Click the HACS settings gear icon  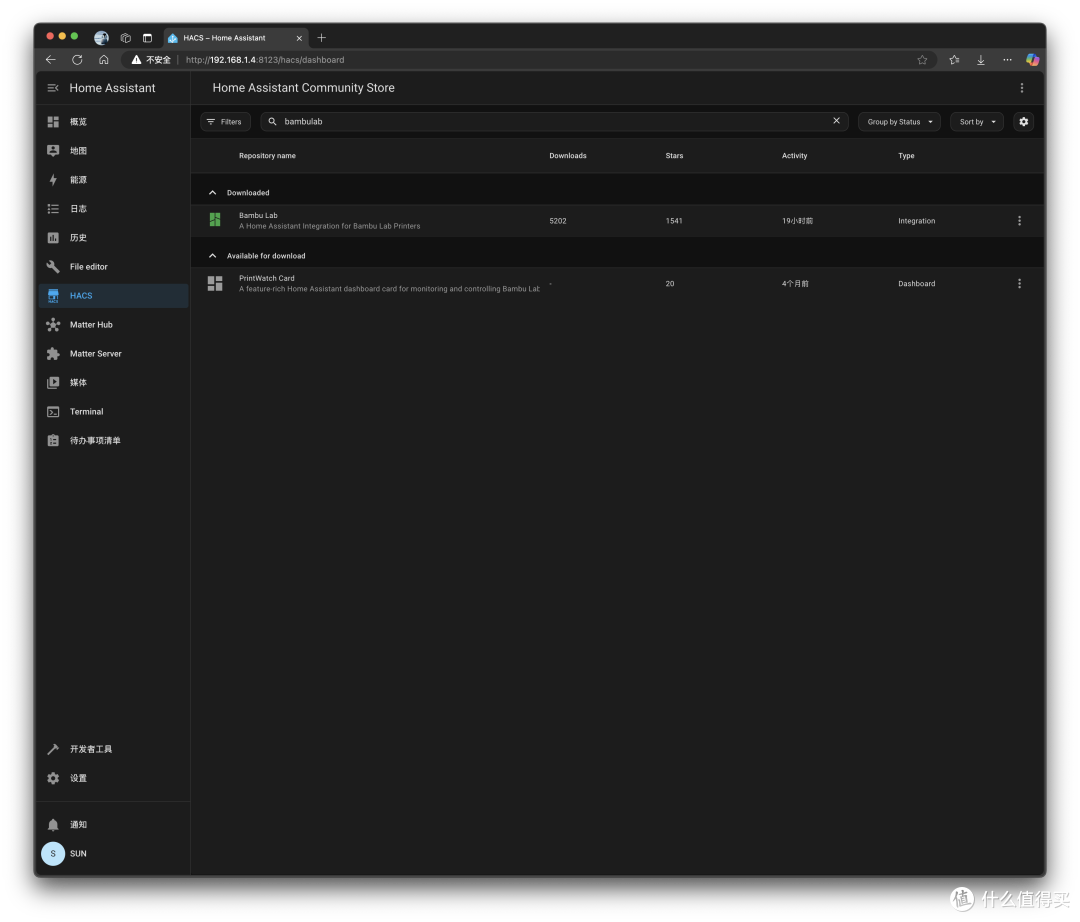coord(1024,121)
